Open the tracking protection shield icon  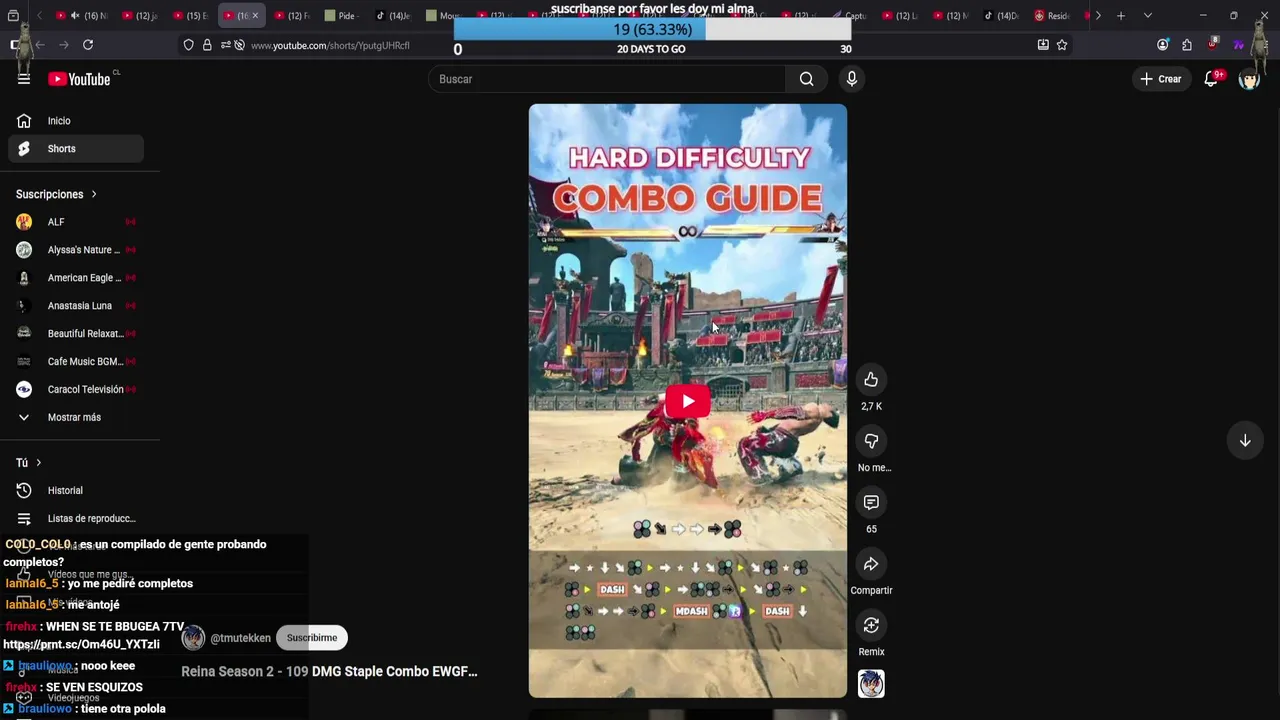[x=188, y=45]
